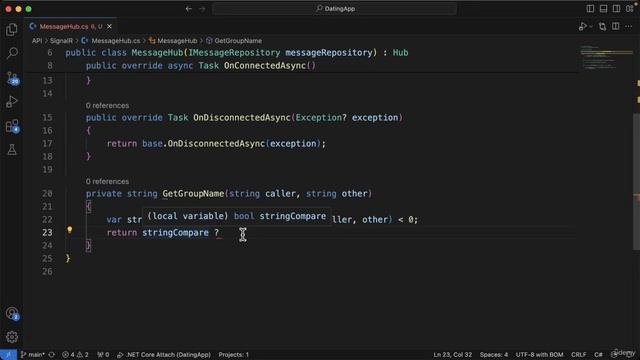Image resolution: width=640 pixels, height=360 pixels.
Task: Open the Manage gear menu
Action: [12, 337]
